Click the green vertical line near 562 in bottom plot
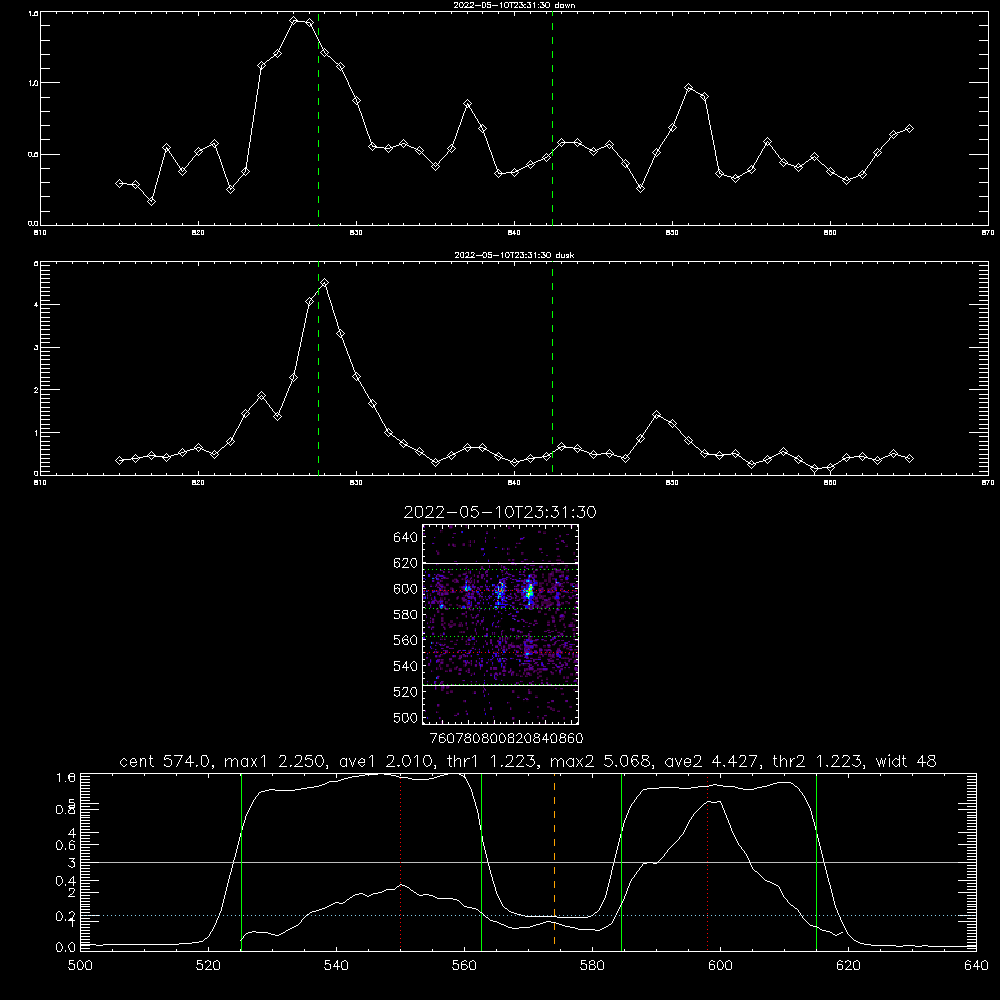The image size is (1000, 1000). [x=482, y=861]
